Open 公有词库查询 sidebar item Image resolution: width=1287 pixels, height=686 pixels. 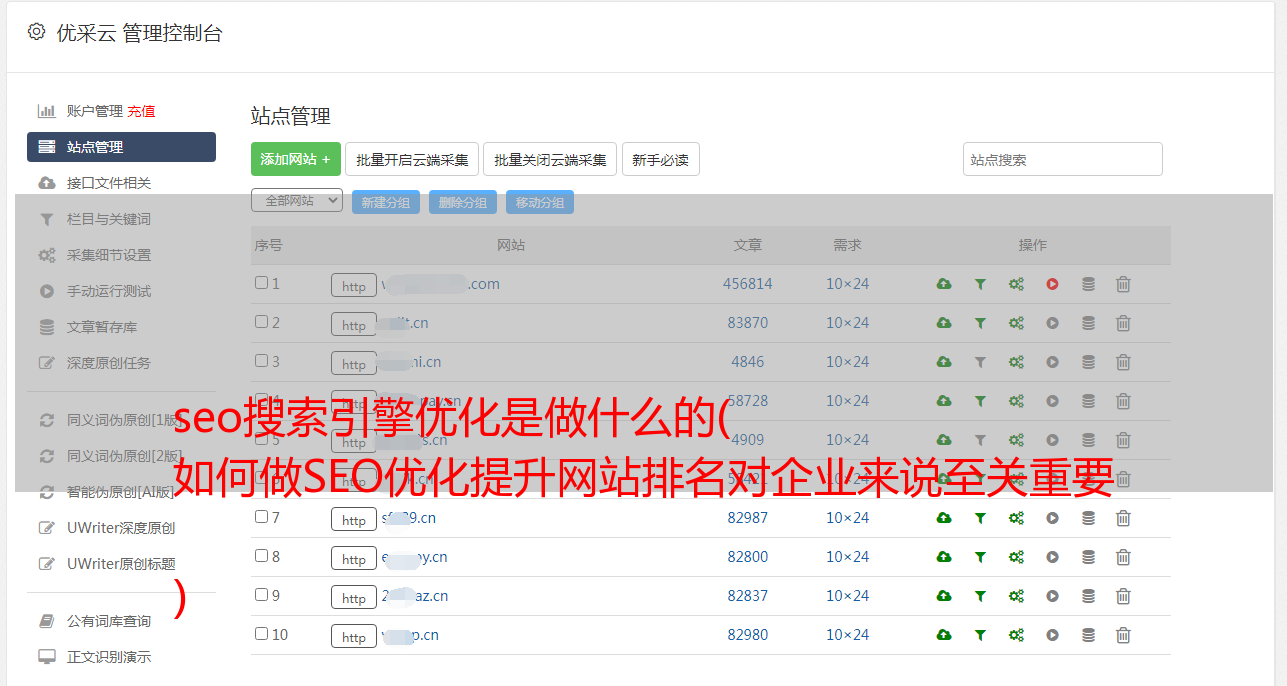[109, 621]
